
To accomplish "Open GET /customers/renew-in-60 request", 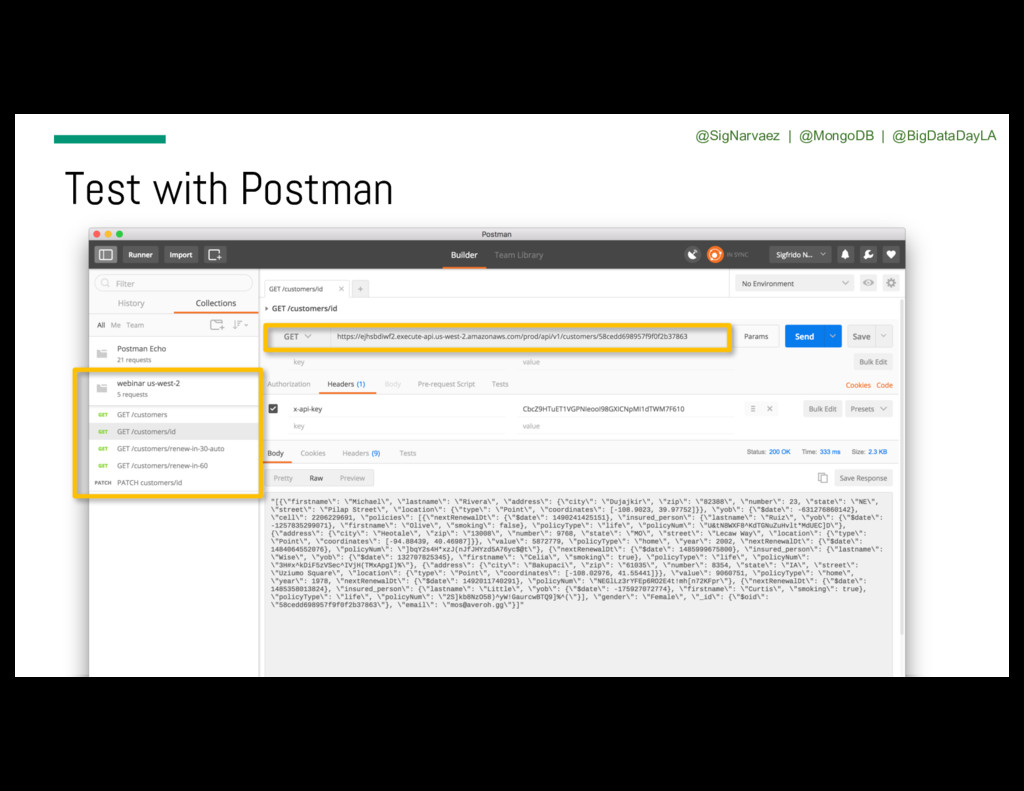I will 174,466.
